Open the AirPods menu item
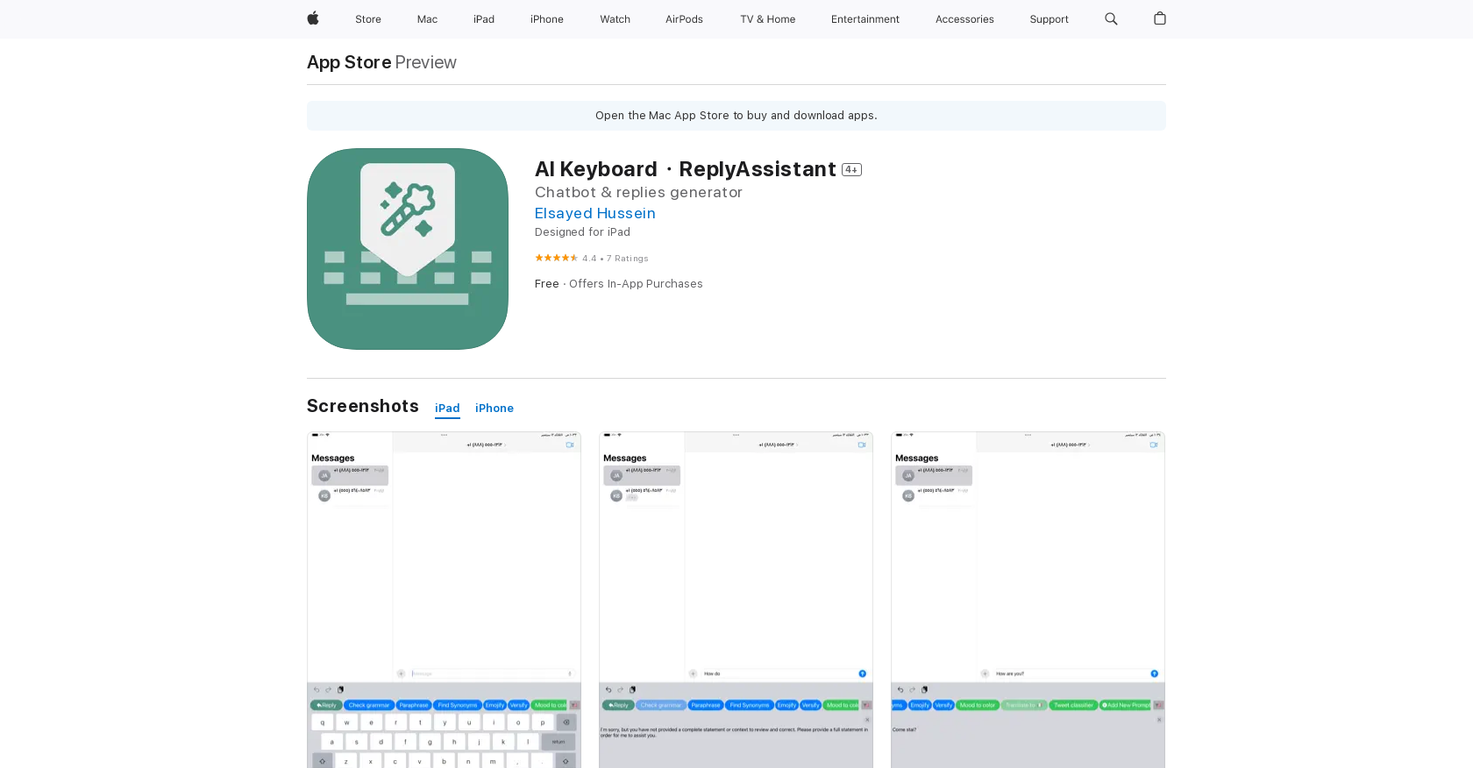The height and width of the screenshot is (768, 1473). 684,19
